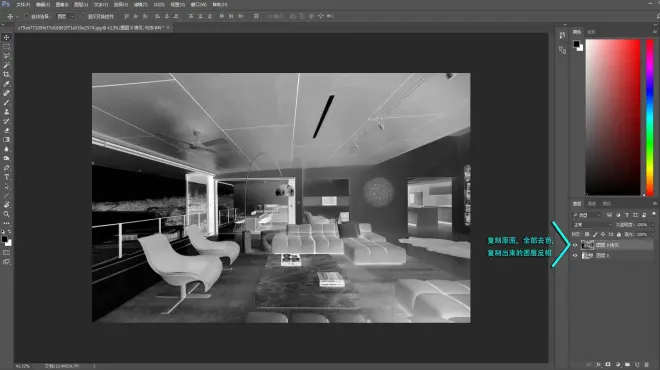Toggle visibility of the bottom layer
Screen dimensions: 660x370
(575, 256)
